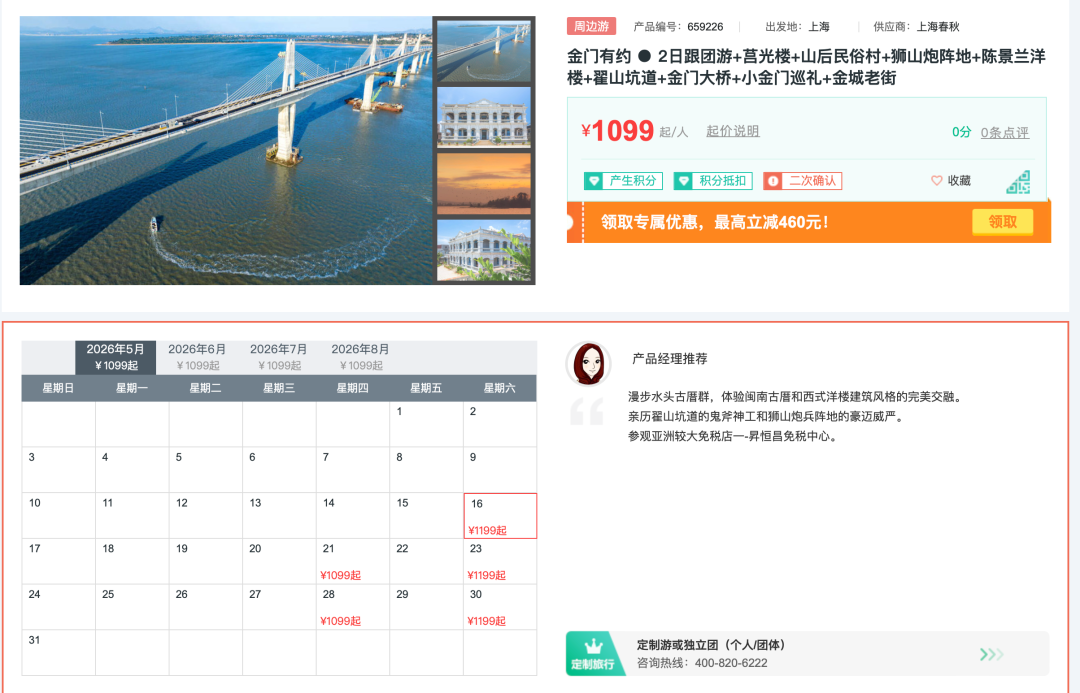Click the 二次确认 warning badge

click(x=802, y=180)
